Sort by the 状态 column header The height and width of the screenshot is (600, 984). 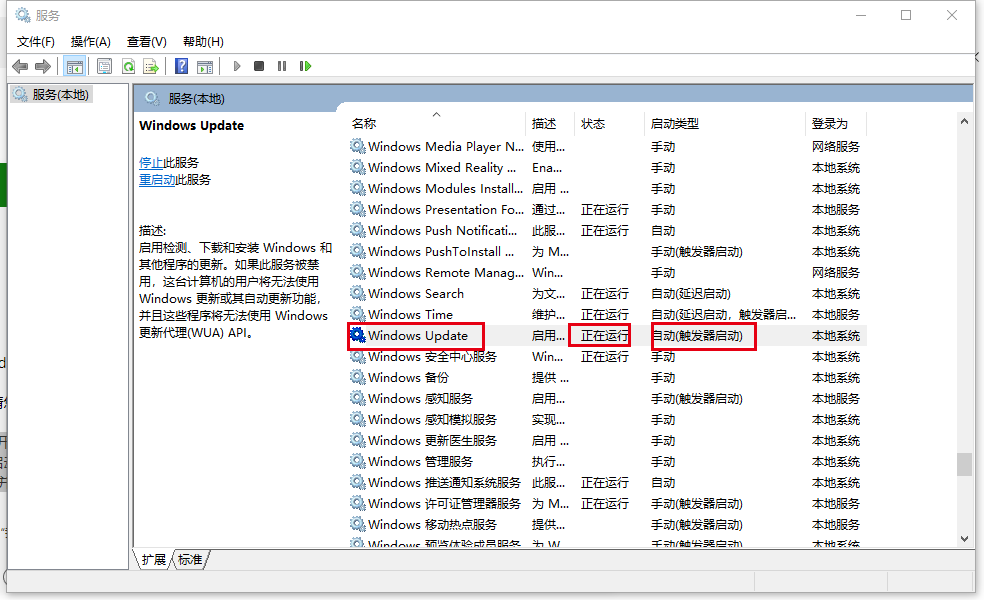click(593, 124)
